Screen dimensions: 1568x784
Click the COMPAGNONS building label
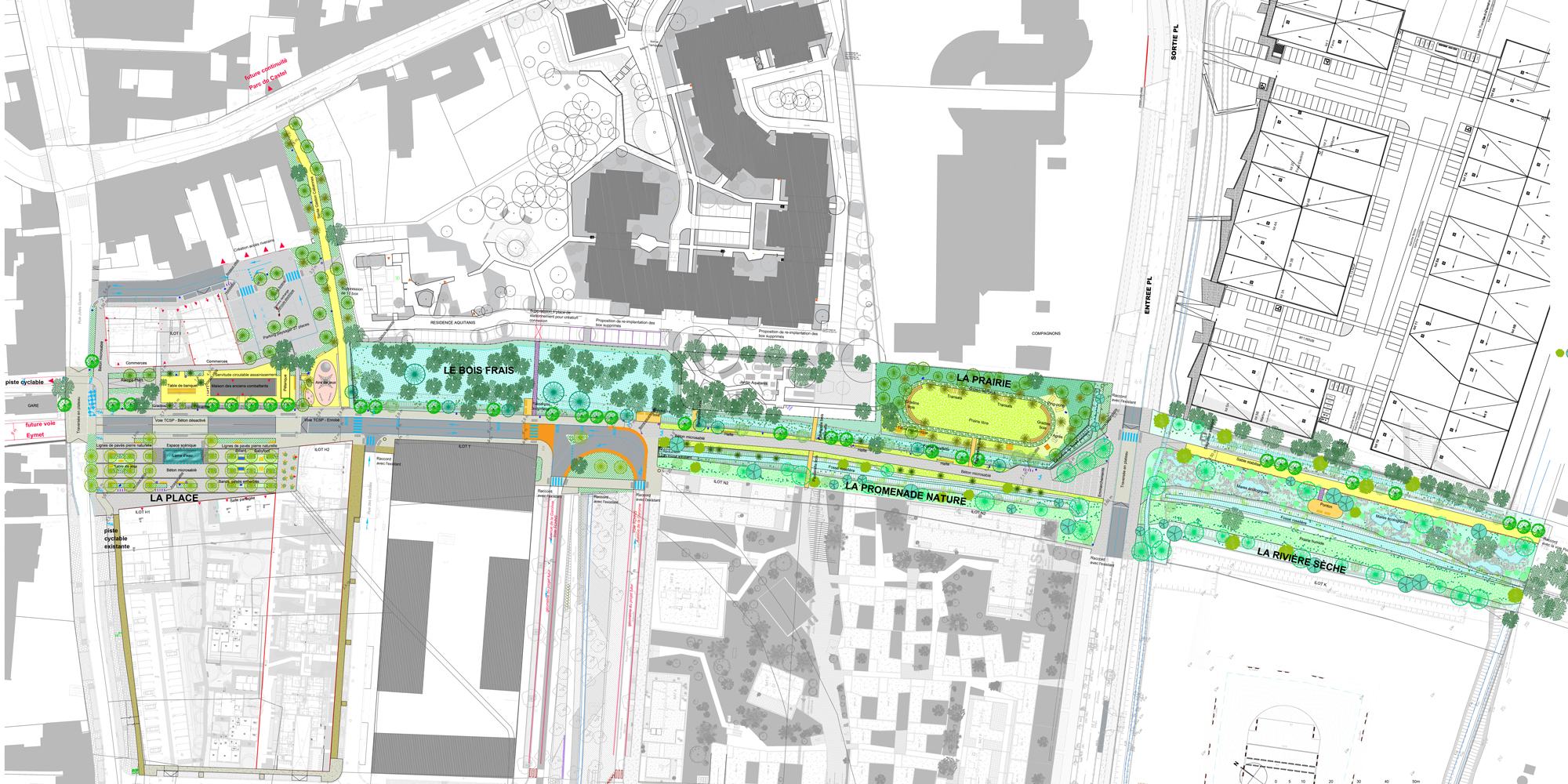[1045, 333]
